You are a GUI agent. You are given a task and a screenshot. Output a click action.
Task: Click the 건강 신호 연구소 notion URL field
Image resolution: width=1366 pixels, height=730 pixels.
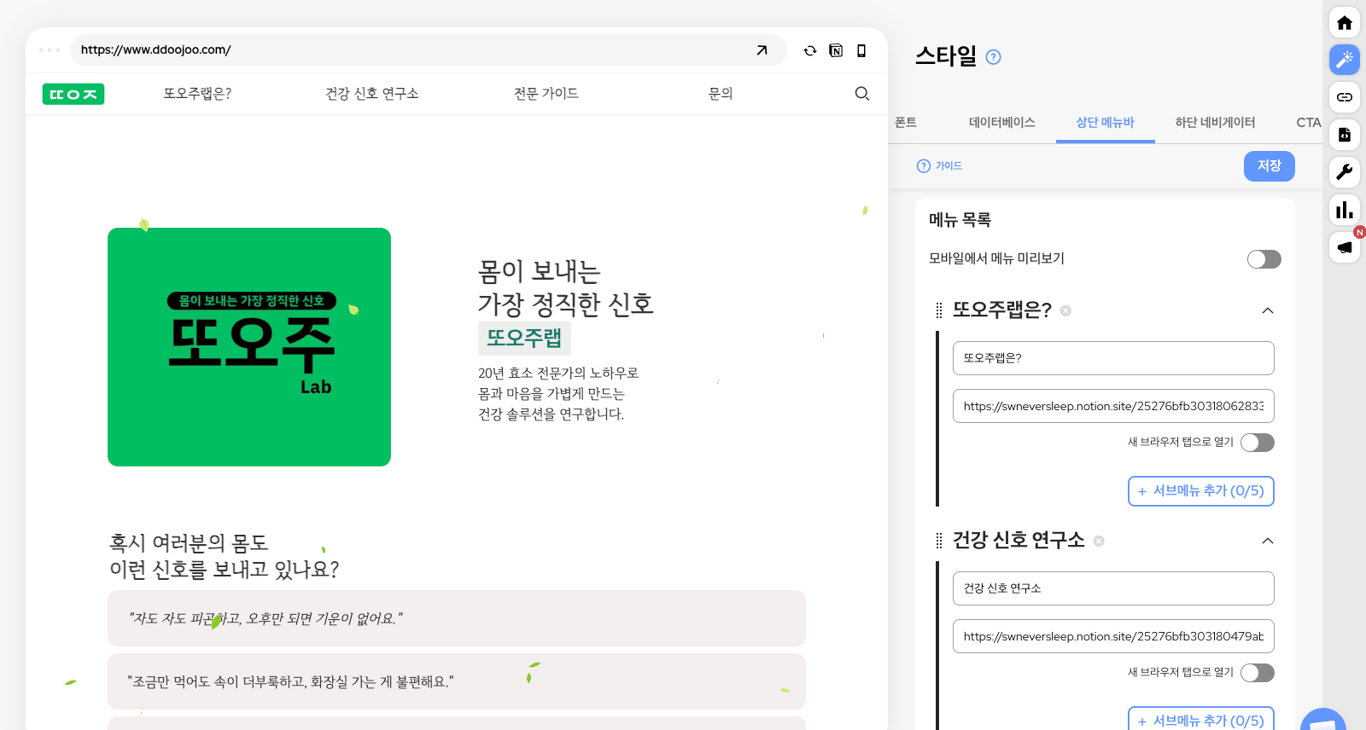(1113, 636)
